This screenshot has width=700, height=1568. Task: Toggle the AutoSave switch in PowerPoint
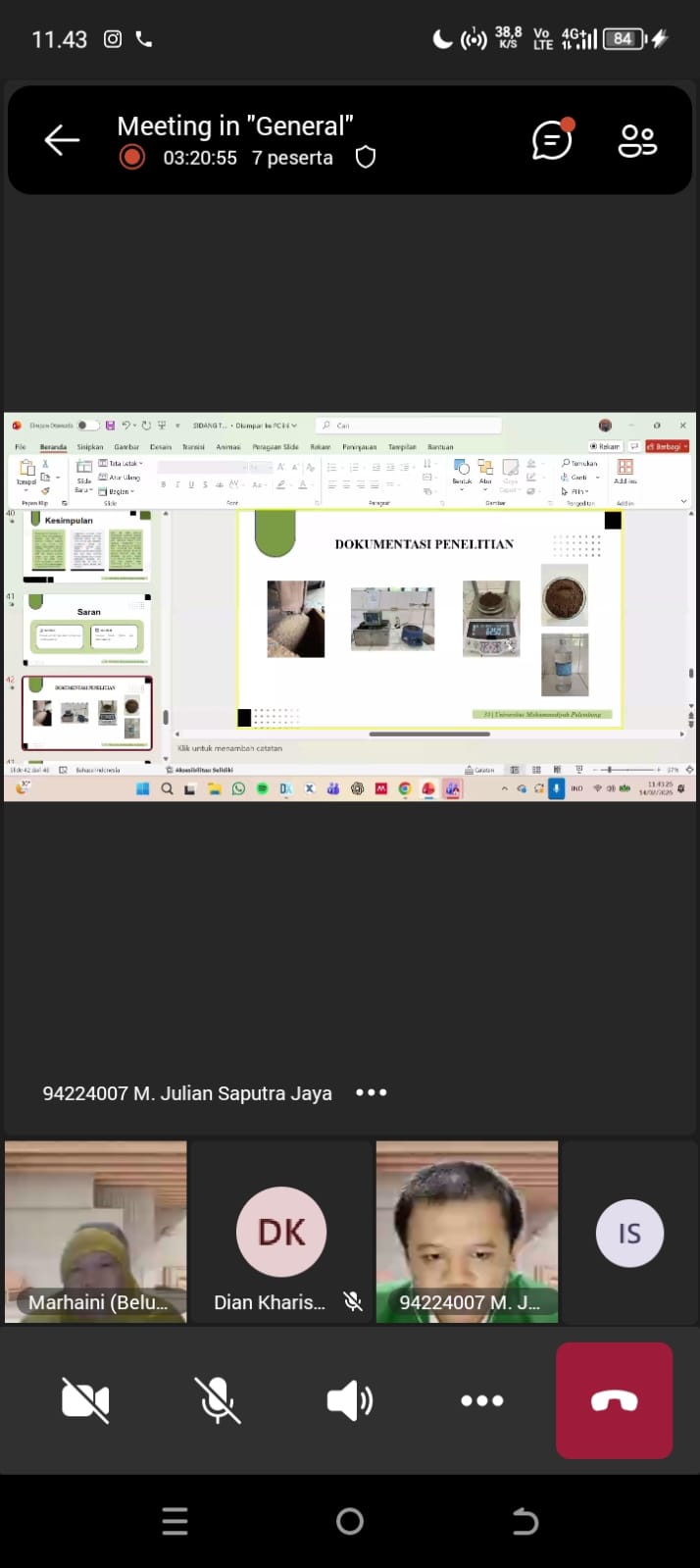pyautogui.click(x=88, y=426)
